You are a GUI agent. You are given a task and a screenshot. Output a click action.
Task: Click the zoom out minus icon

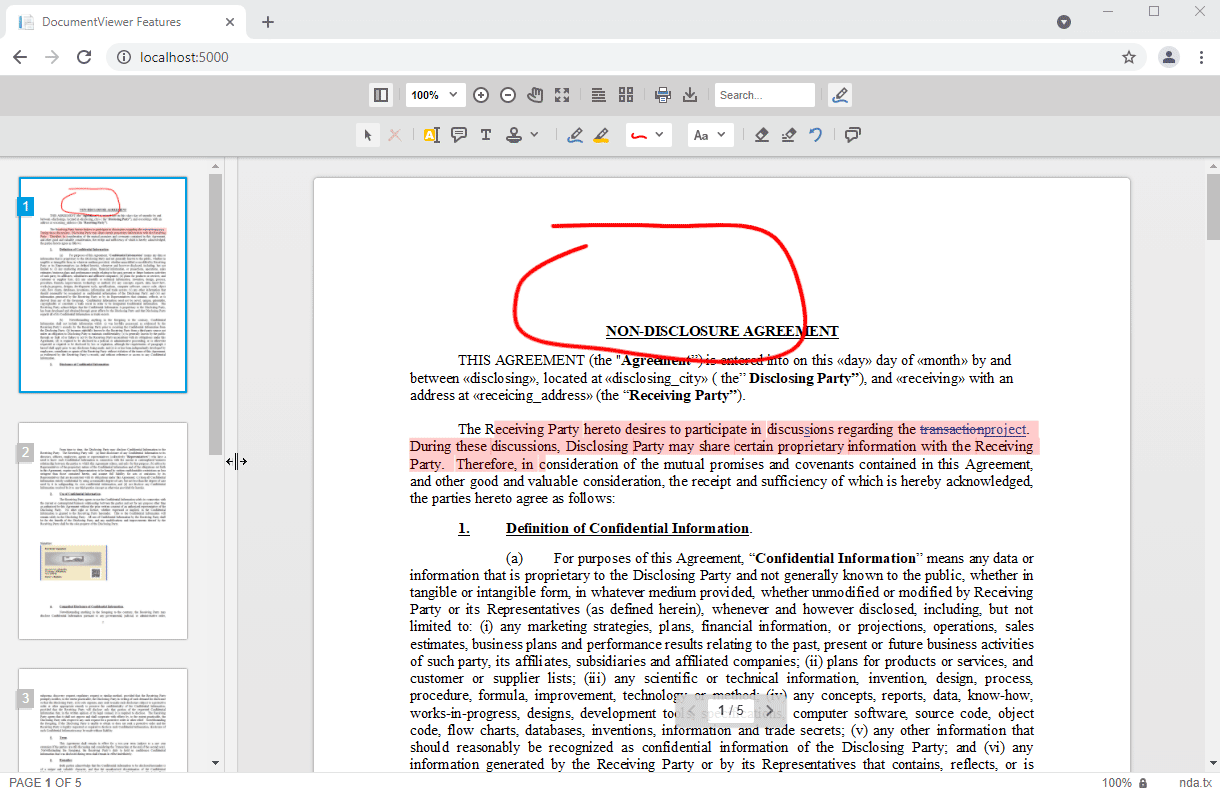pyautogui.click(x=508, y=95)
